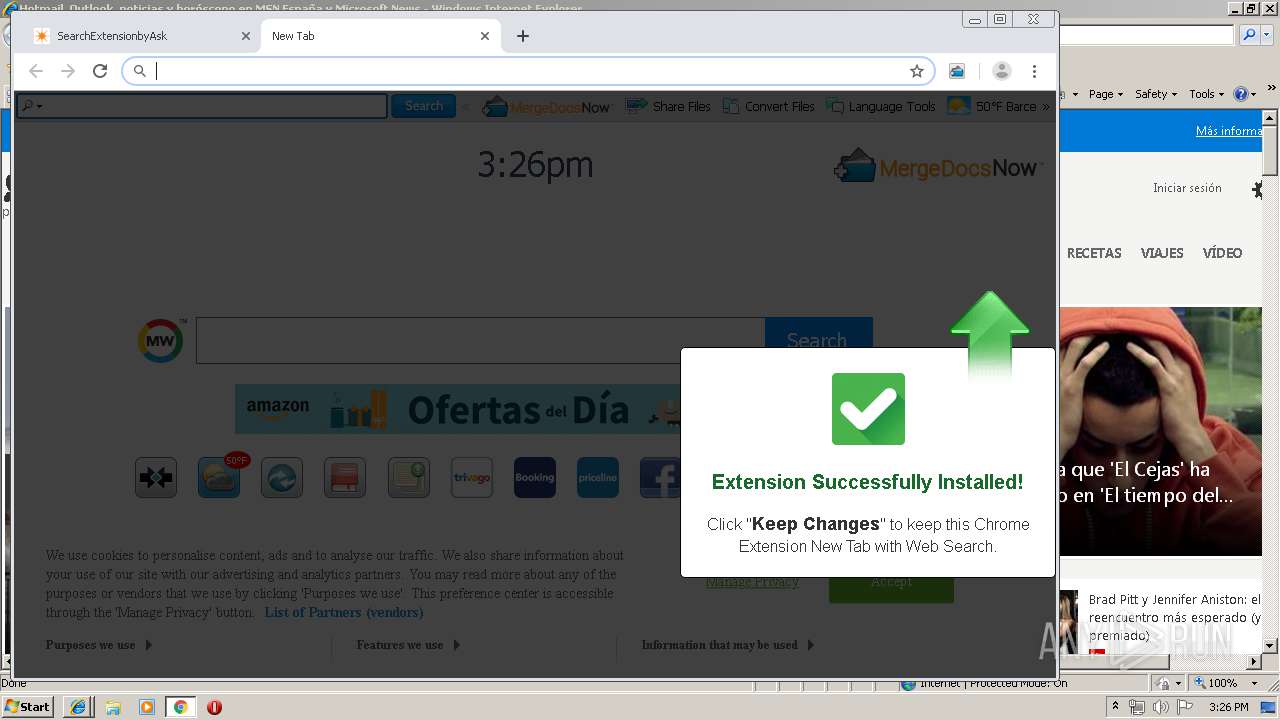Image resolution: width=1280 pixels, height=720 pixels.
Task: Close the New Tab tab
Action: point(485,36)
